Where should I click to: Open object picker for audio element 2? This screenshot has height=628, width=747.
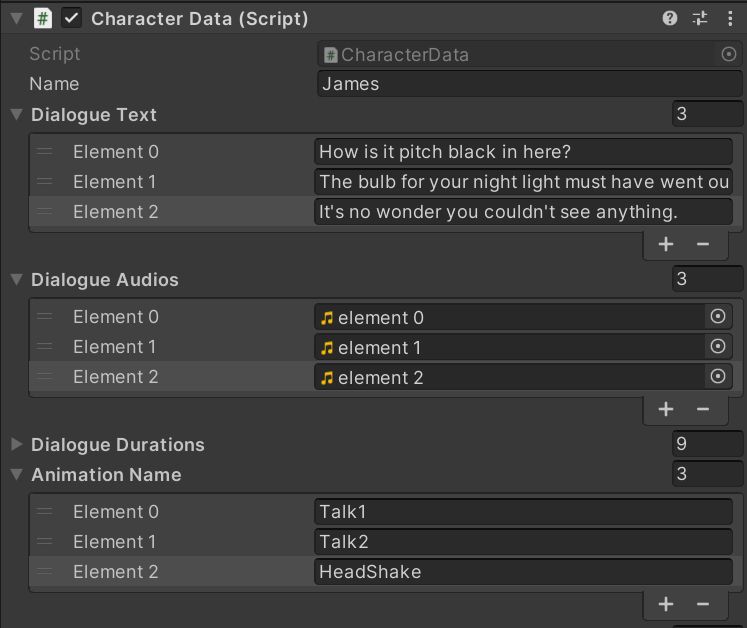pyautogui.click(x=718, y=376)
